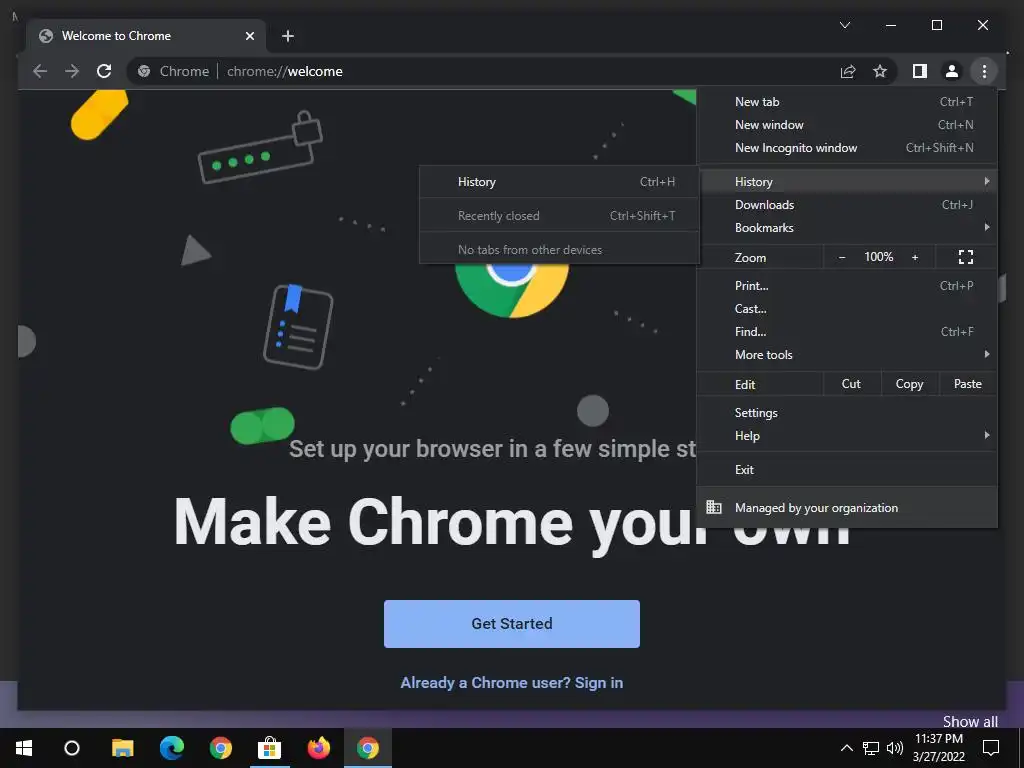Bookmark this tab with star icon
1024x768 pixels.
880,71
